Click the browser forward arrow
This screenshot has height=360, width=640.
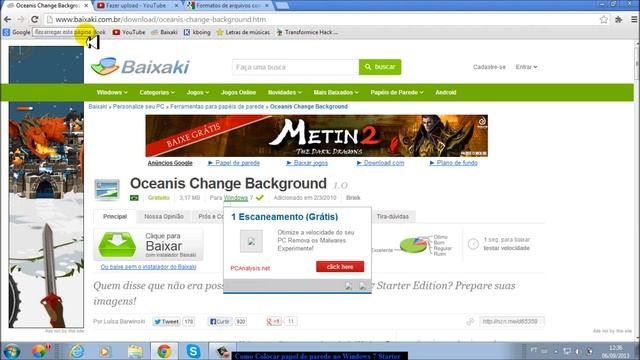tap(21, 19)
